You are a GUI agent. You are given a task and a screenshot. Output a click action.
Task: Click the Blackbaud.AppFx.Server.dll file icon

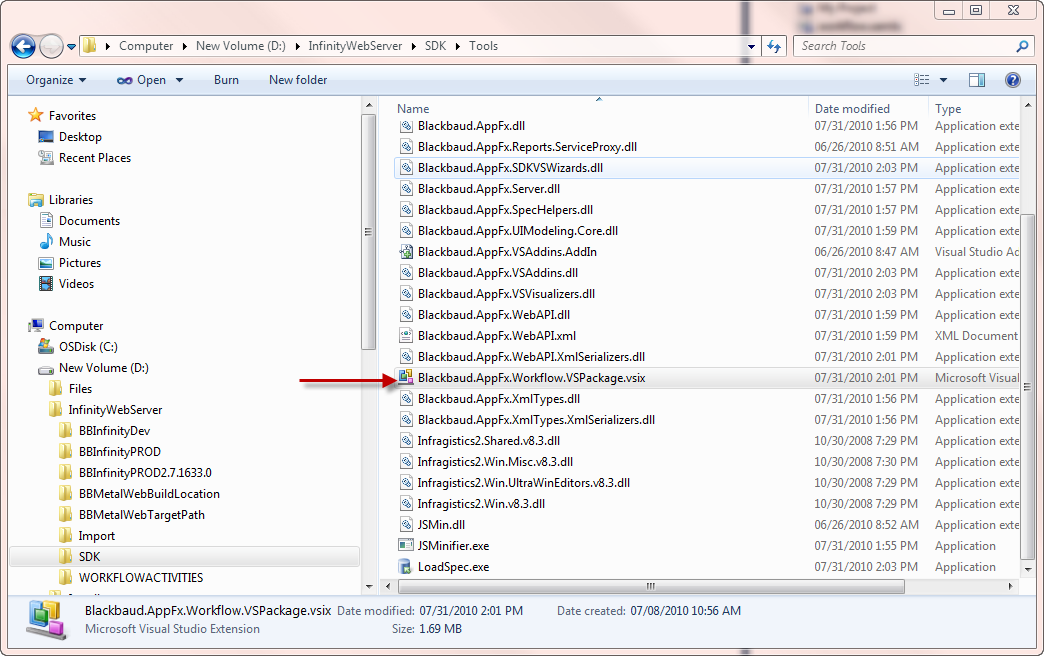point(405,189)
